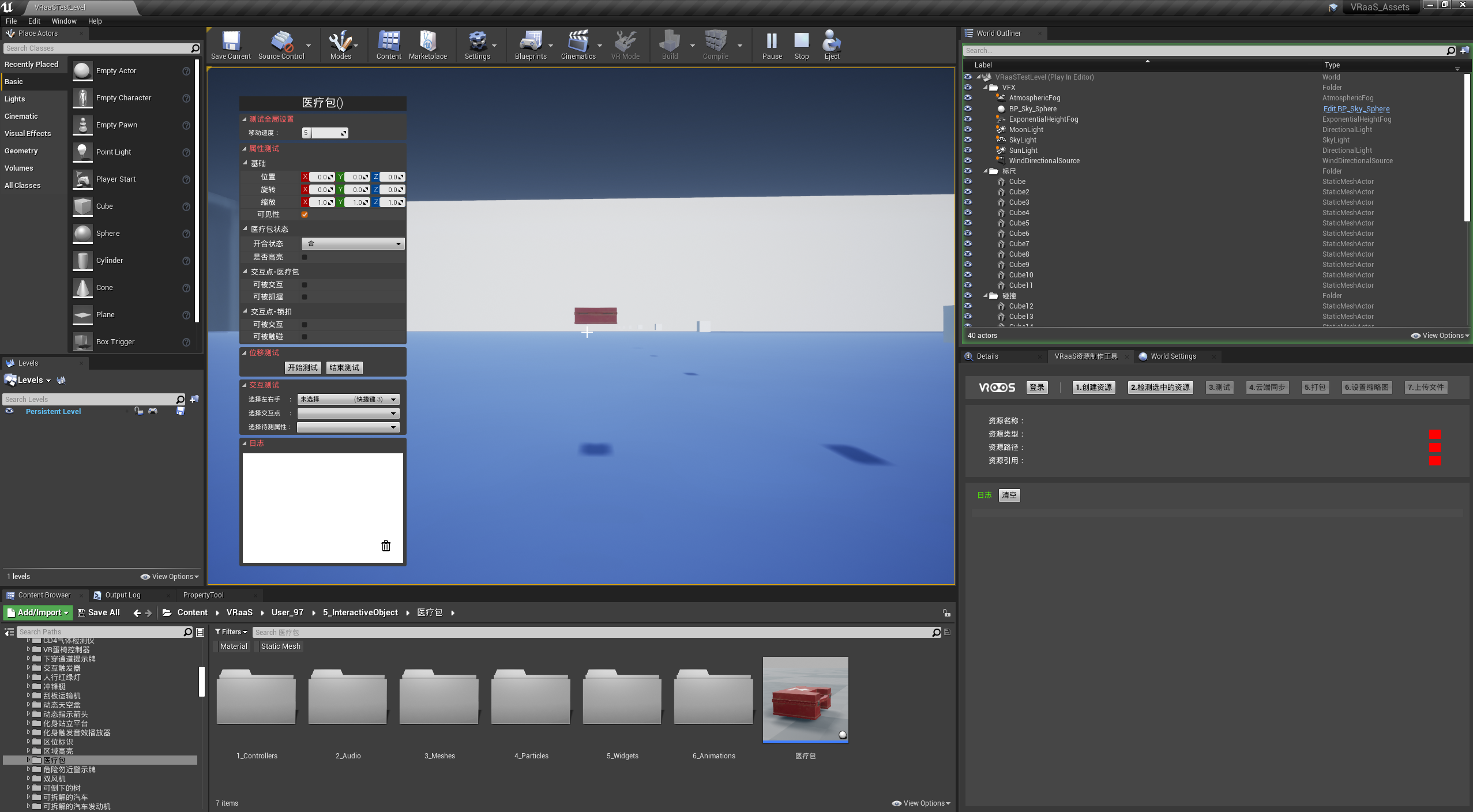Click 结束测试 button
This screenshot has height=812, width=1473.
point(344,368)
